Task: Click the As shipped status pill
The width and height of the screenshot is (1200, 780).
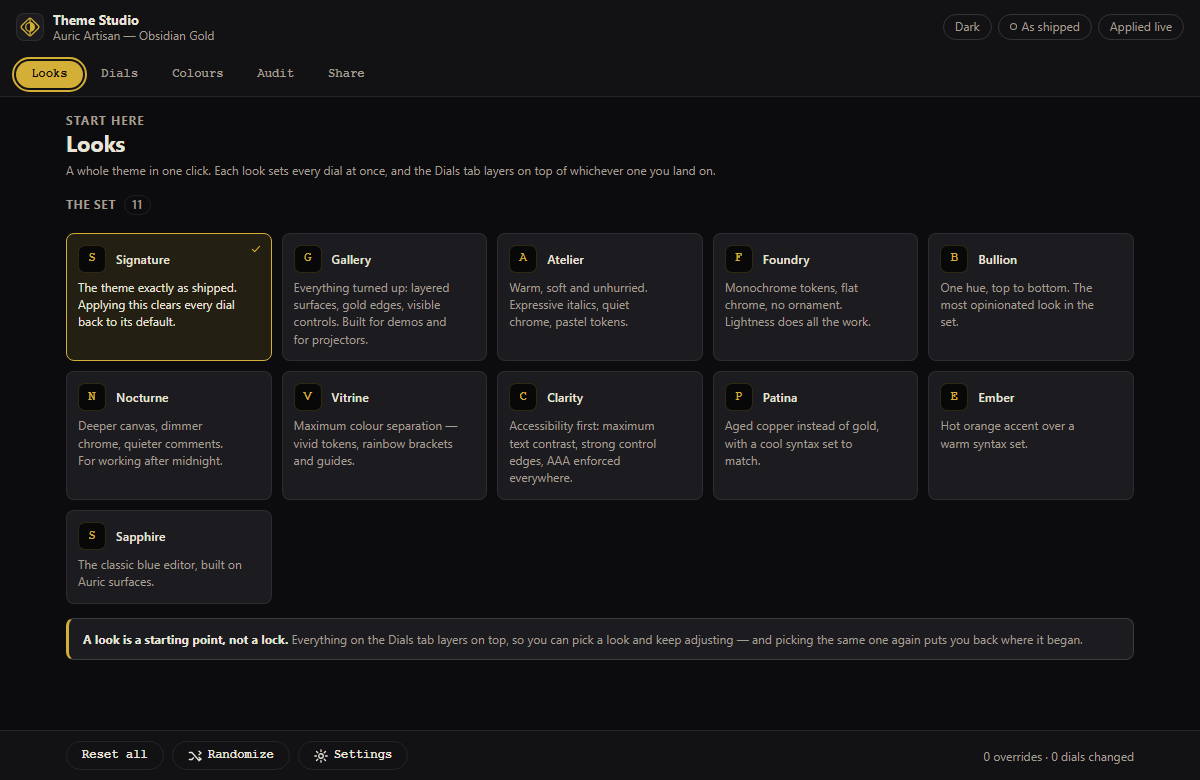Action: point(1044,27)
